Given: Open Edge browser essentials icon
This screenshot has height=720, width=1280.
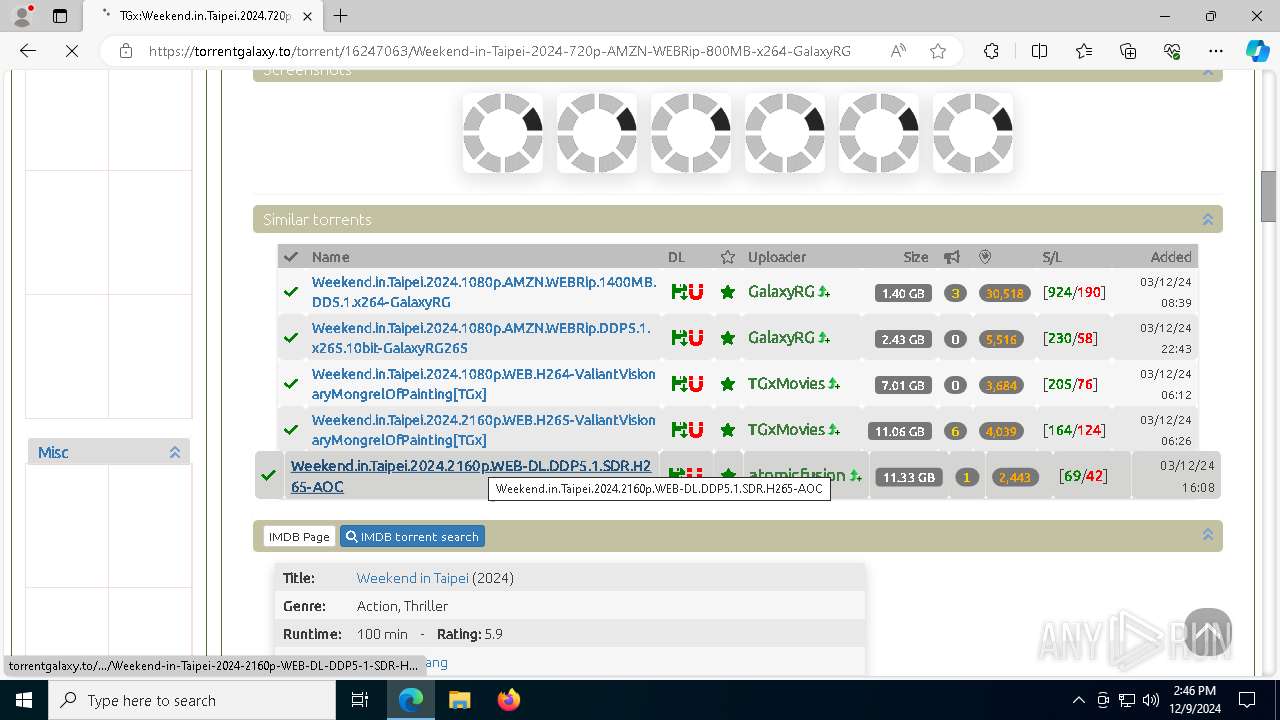Looking at the screenshot, I should [1172, 51].
